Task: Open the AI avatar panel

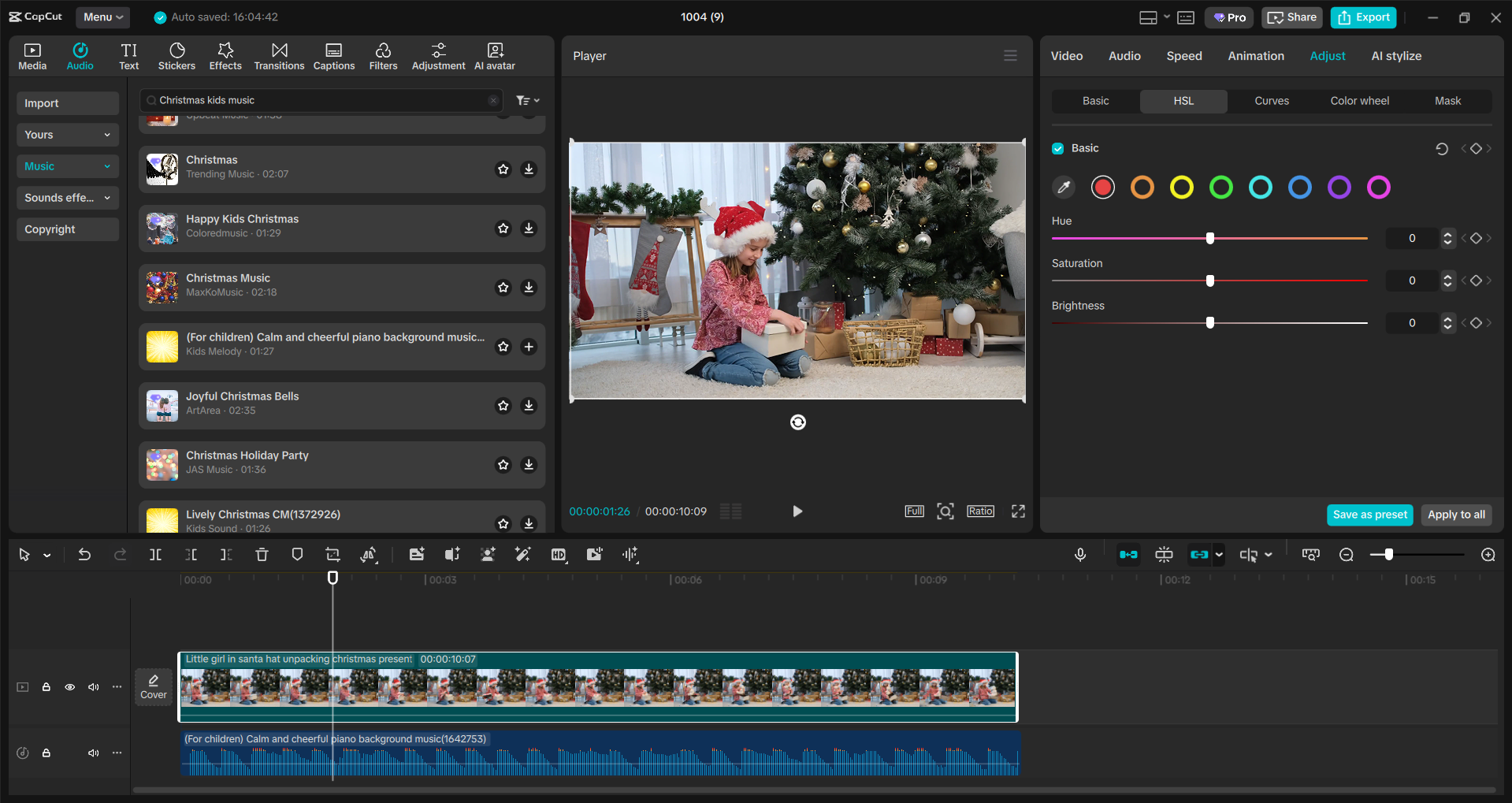Action: click(494, 55)
